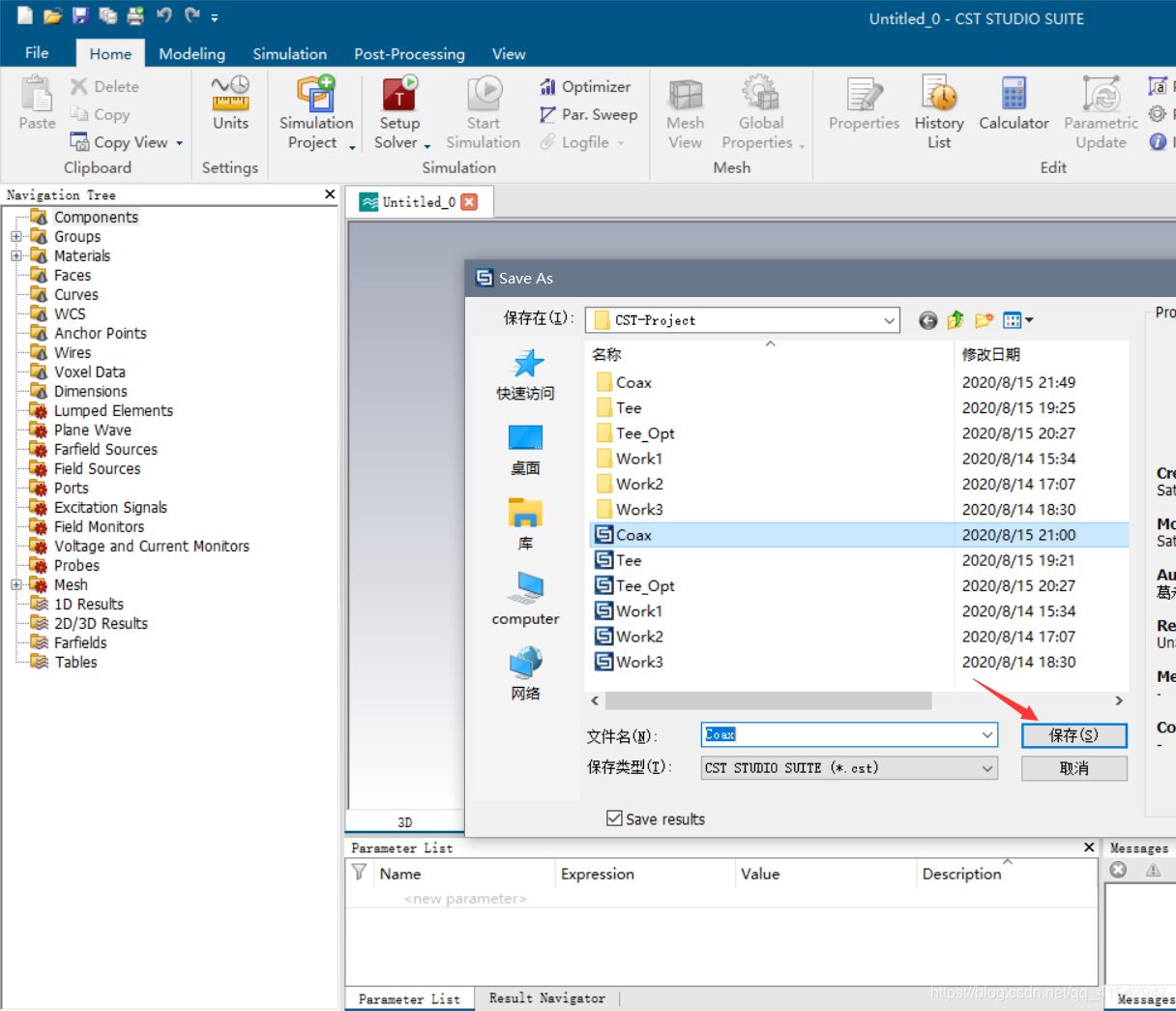
Task: Click the Properties icon in Edit group
Action: pyautogui.click(x=865, y=94)
